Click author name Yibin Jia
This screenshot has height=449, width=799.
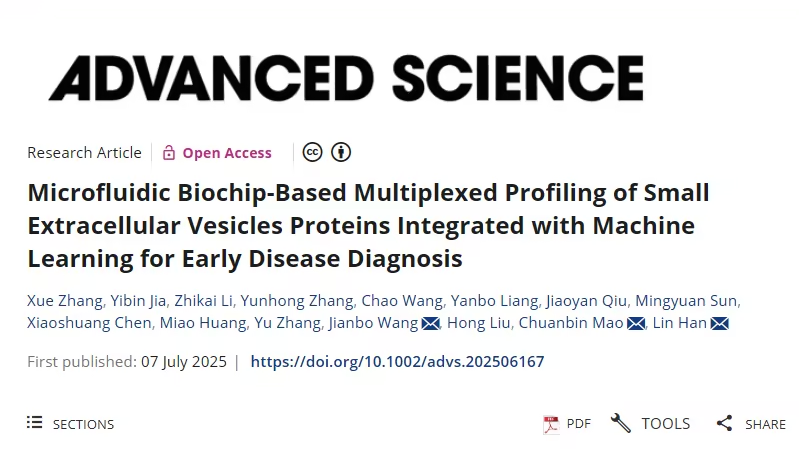tap(138, 301)
